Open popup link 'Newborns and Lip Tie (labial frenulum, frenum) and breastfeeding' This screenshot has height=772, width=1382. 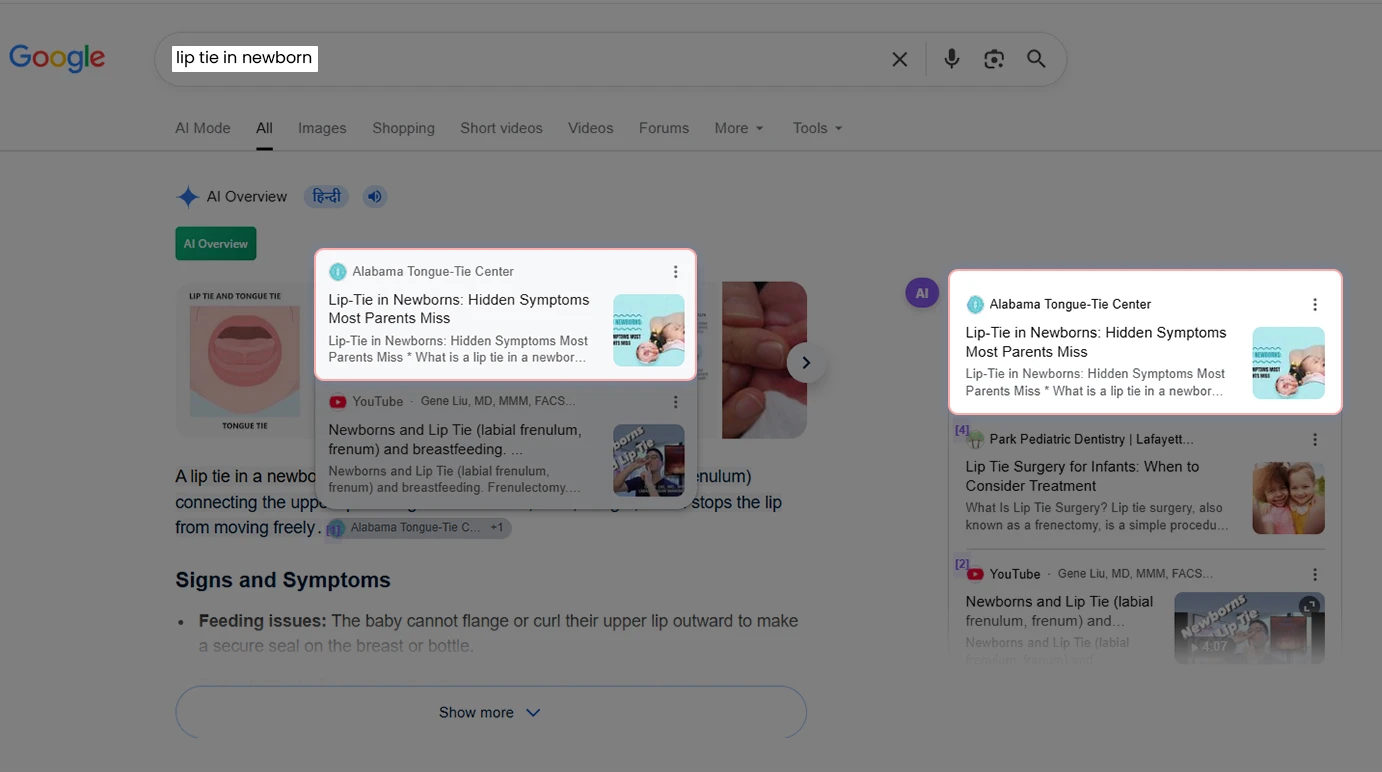click(x=455, y=439)
